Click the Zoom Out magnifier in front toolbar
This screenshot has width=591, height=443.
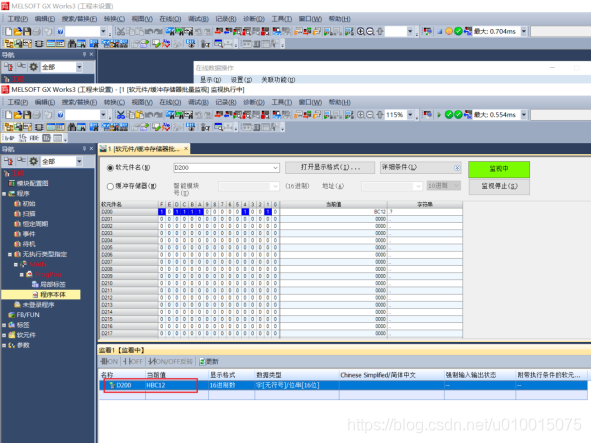point(370,115)
